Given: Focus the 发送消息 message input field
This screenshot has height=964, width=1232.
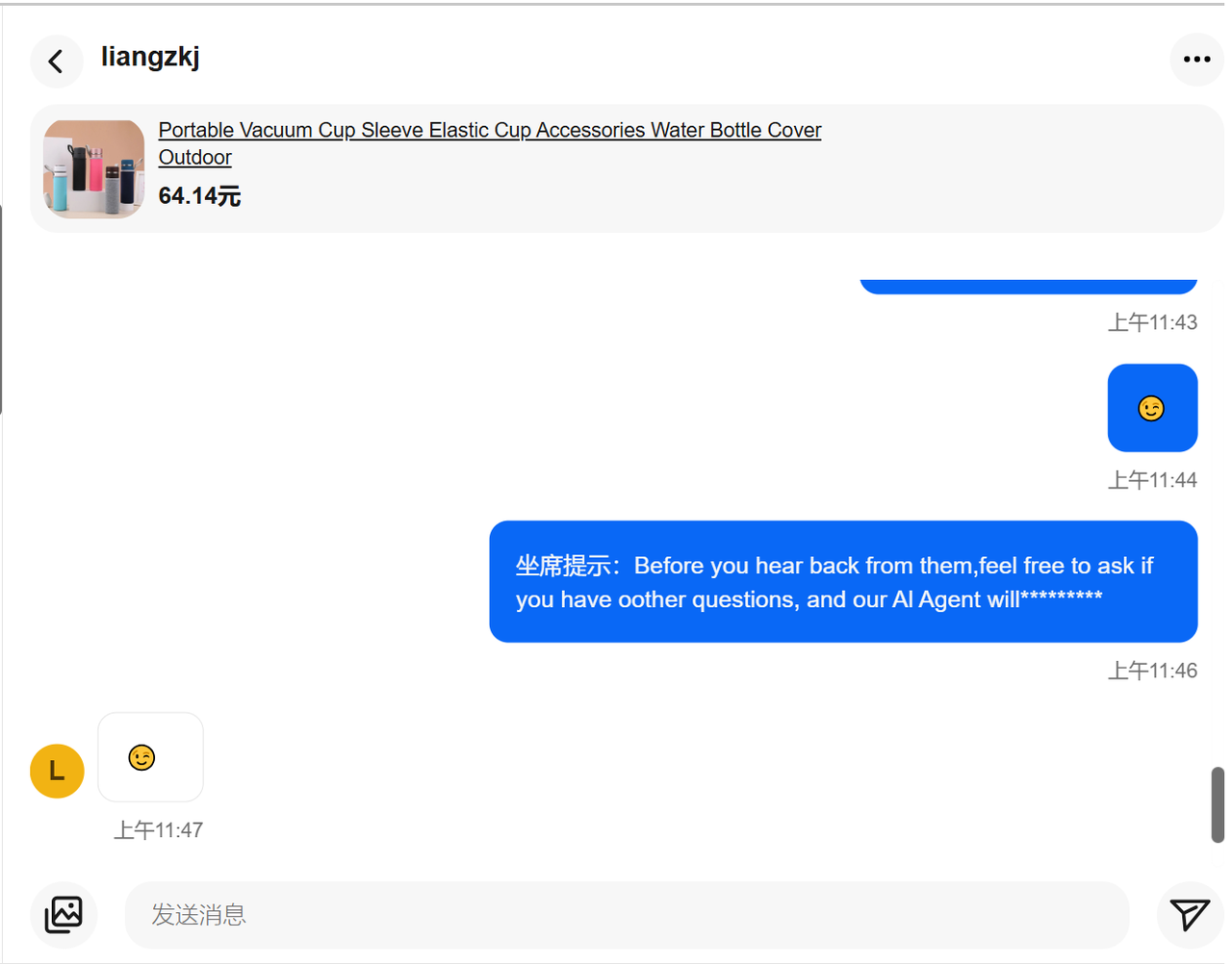Looking at the screenshot, I should pyautogui.click(x=626, y=914).
